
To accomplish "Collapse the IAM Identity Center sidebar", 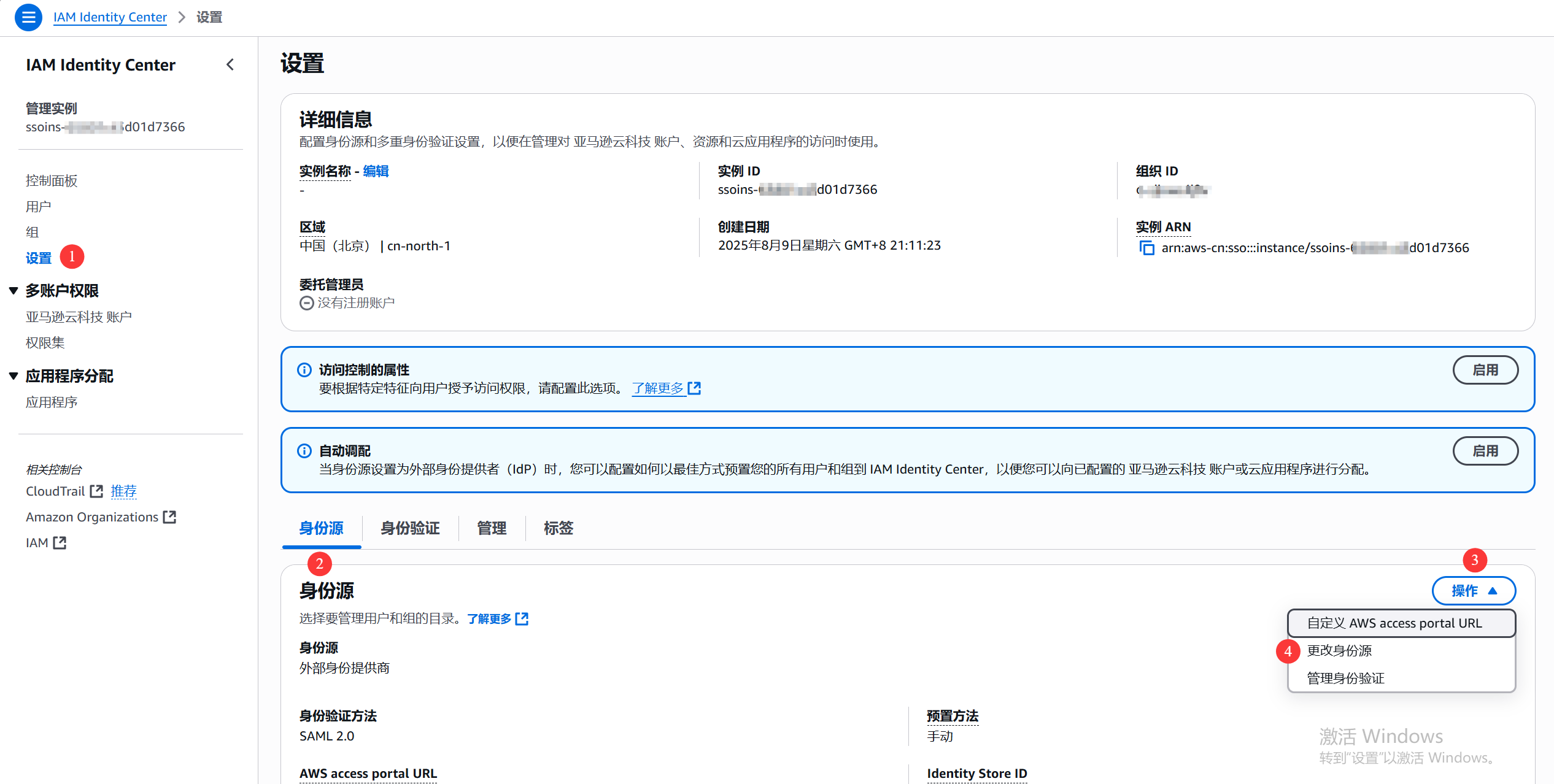I will (230, 64).
